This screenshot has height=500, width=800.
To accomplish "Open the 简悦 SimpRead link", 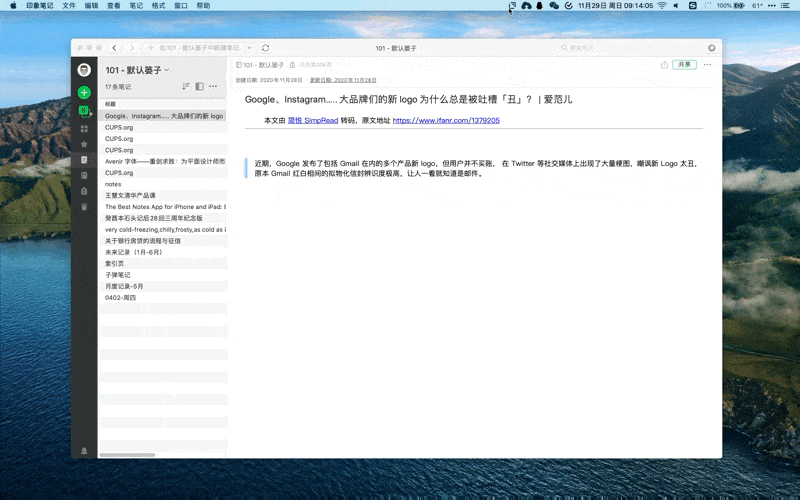I will (313, 120).
